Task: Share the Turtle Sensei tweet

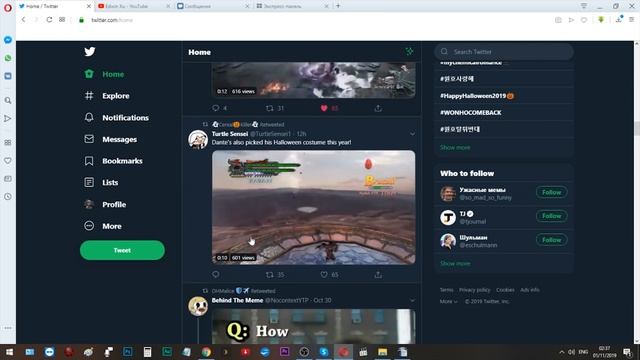Action: (x=378, y=275)
